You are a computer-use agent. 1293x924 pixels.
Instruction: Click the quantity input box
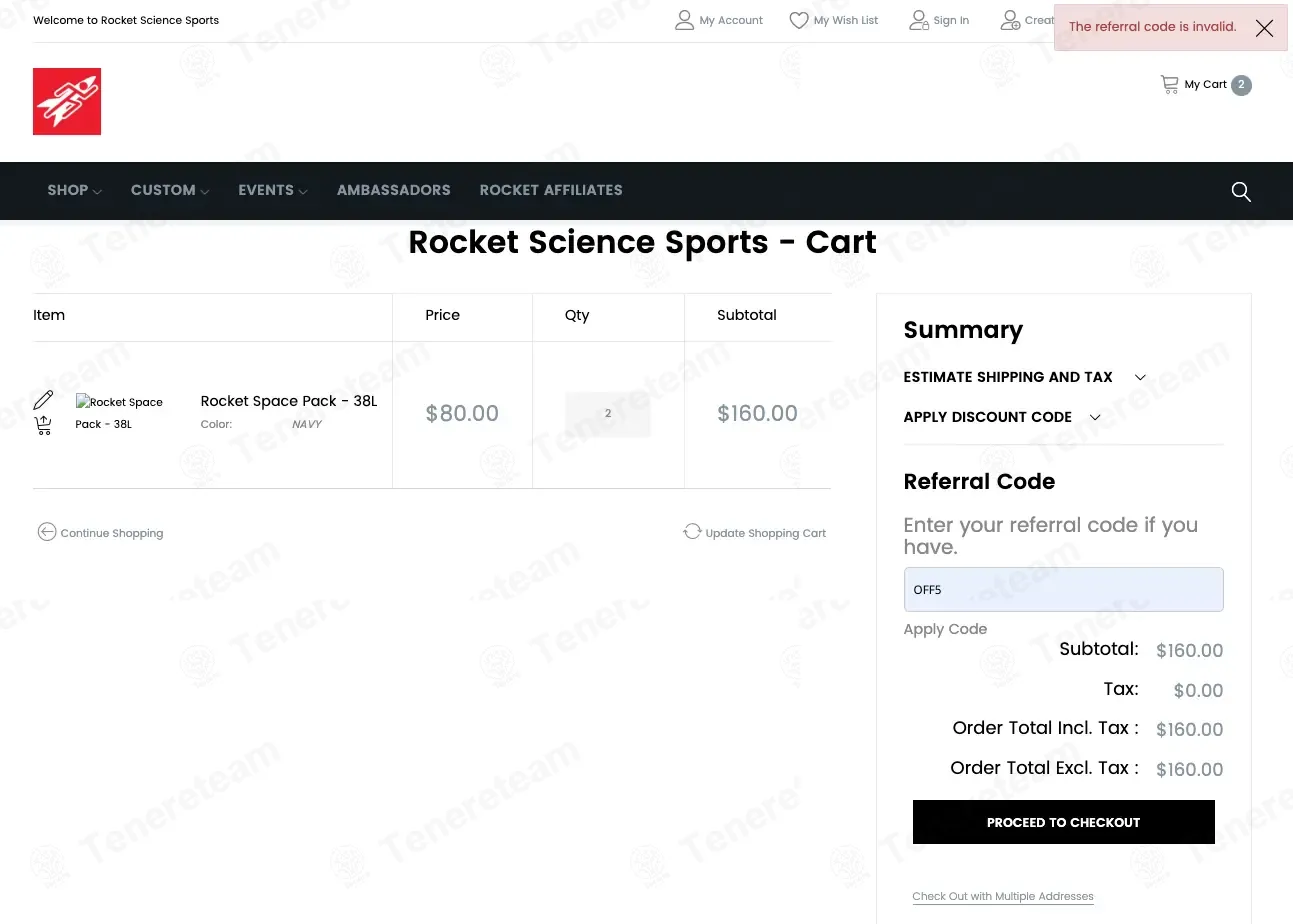[x=608, y=414]
